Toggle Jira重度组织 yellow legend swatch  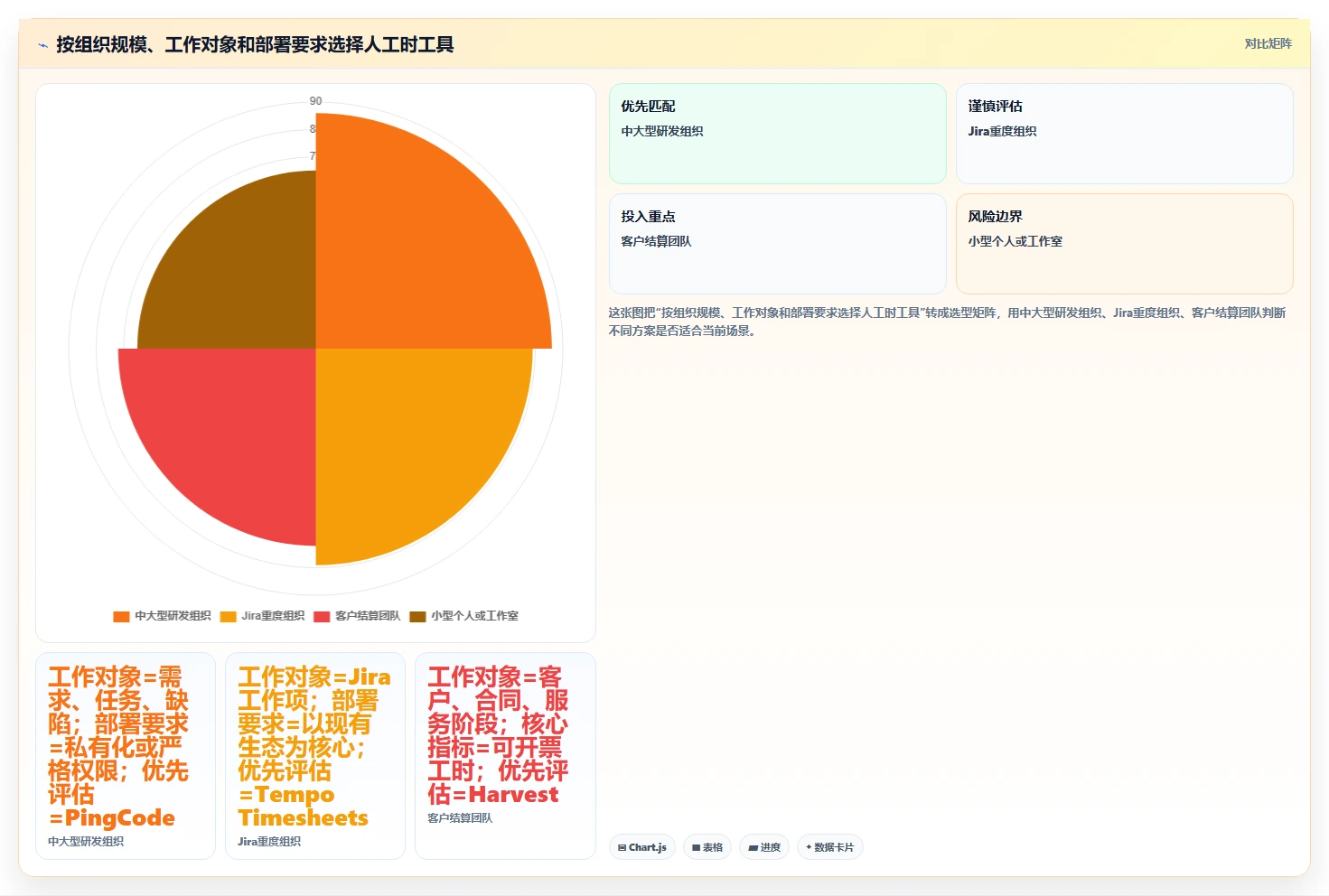(228, 616)
